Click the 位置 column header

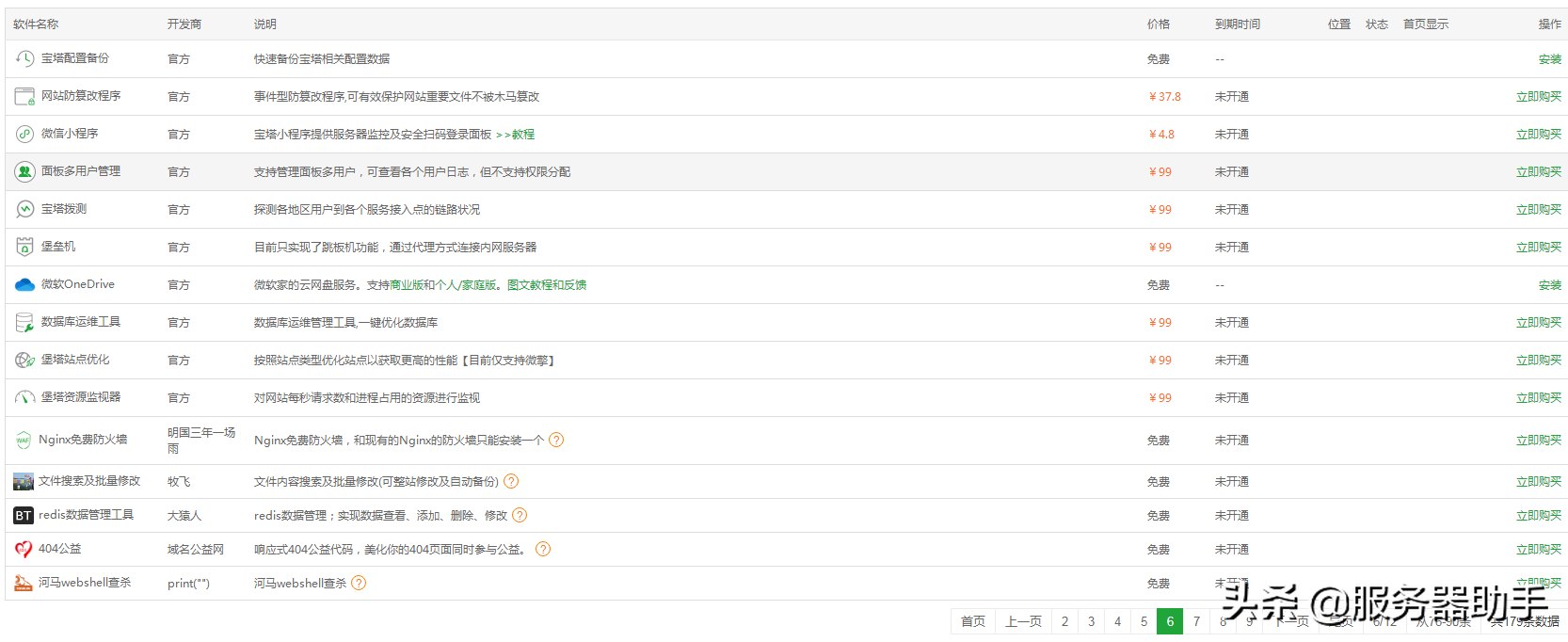(x=1339, y=24)
